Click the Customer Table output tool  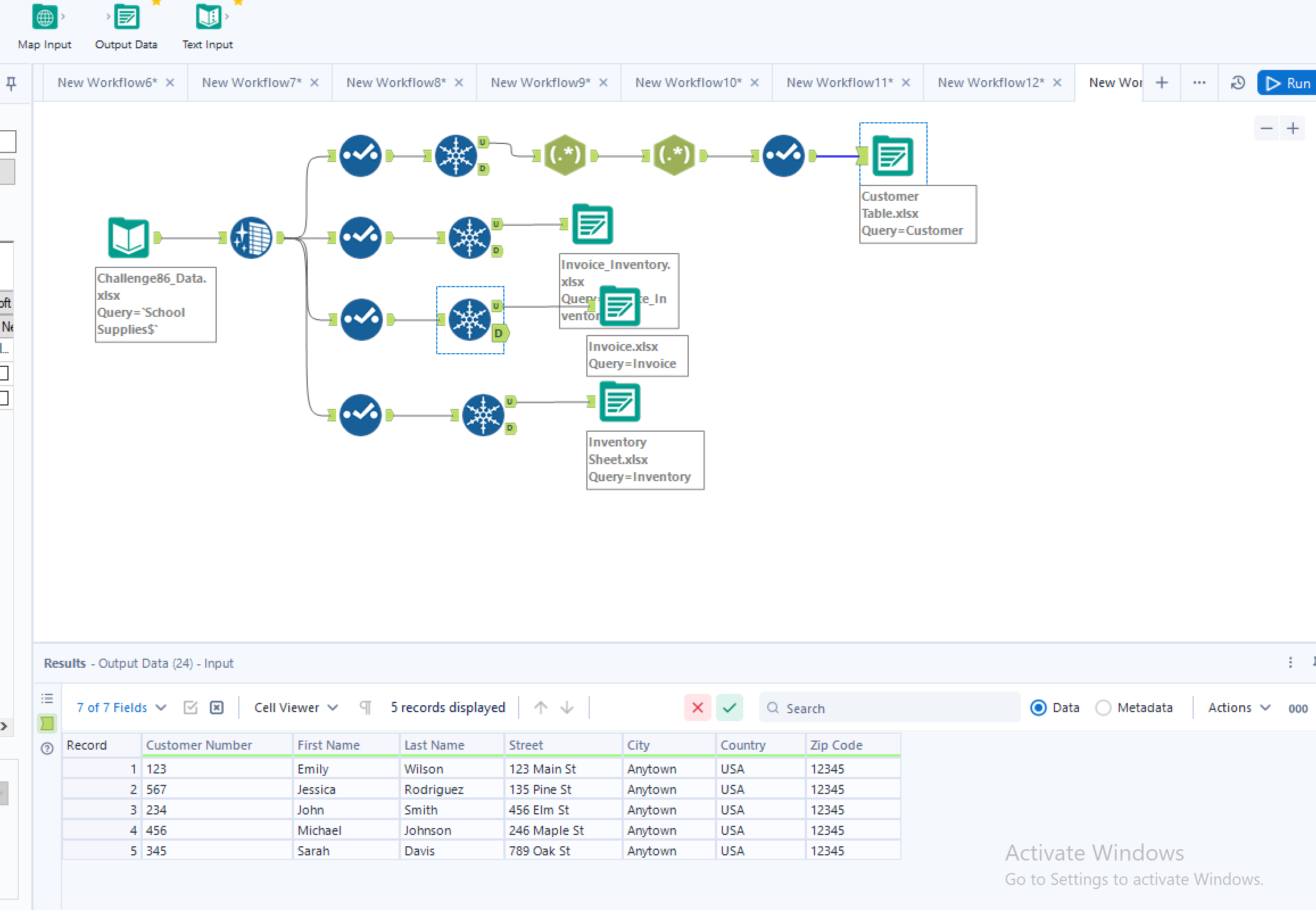(892, 156)
